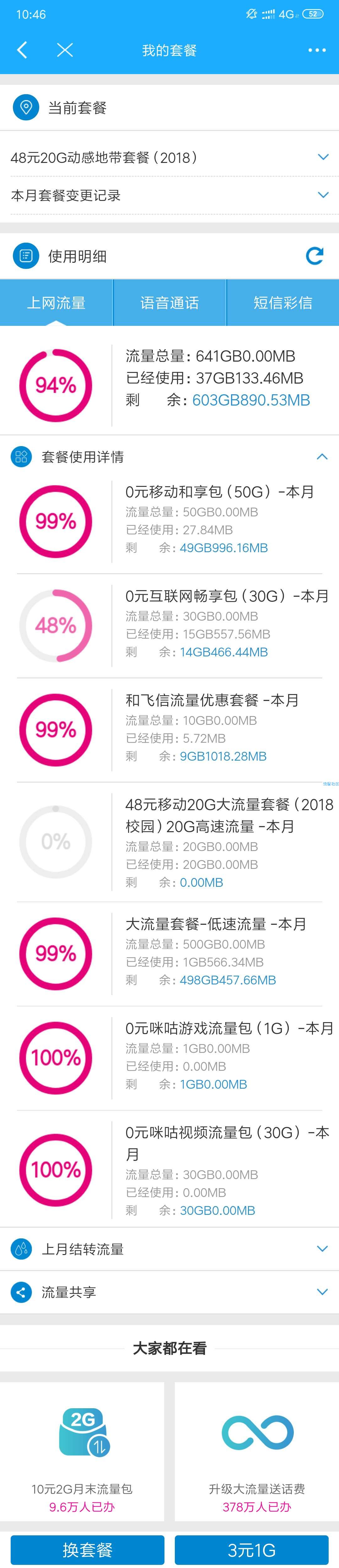Tap the 使用明细 list icon
This screenshot has height=1568, width=339.
point(25,256)
